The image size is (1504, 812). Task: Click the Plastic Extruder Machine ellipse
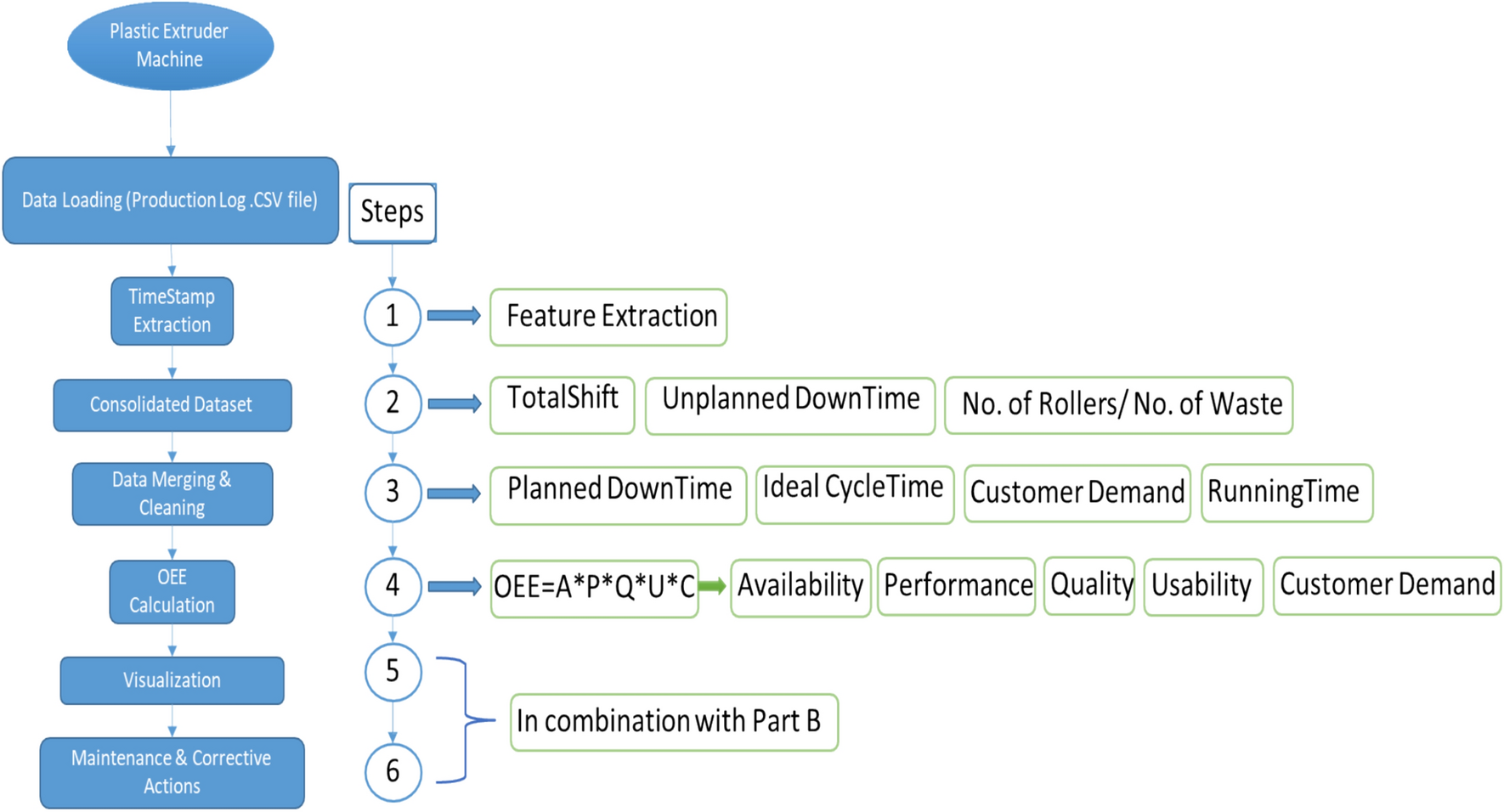tap(170, 46)
